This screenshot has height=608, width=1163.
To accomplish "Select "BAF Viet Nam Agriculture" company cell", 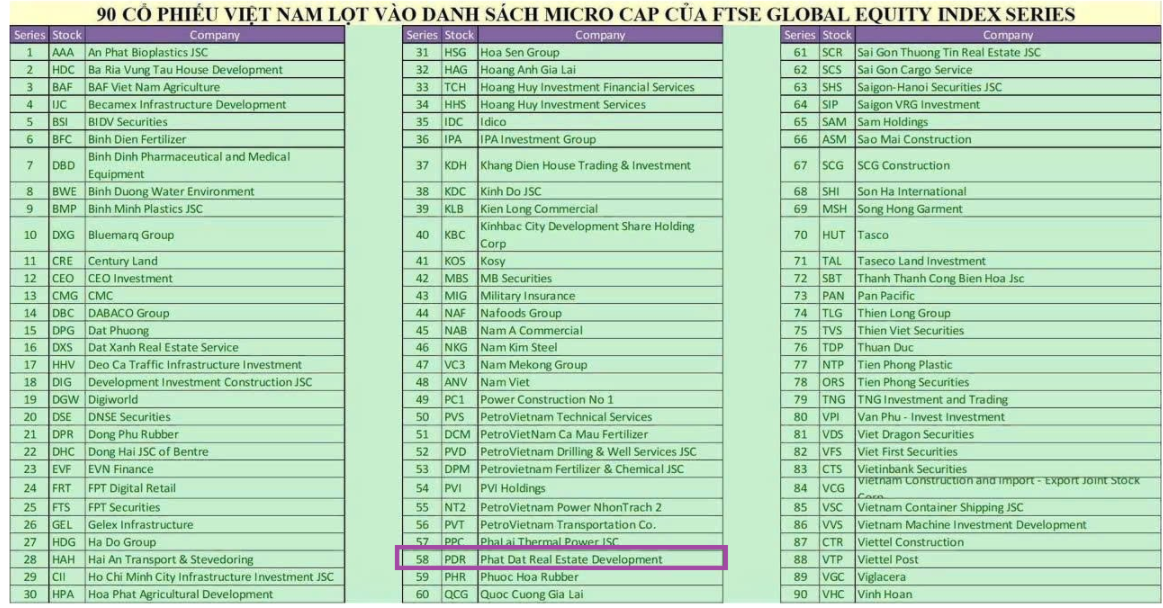I will click(214, 87).
